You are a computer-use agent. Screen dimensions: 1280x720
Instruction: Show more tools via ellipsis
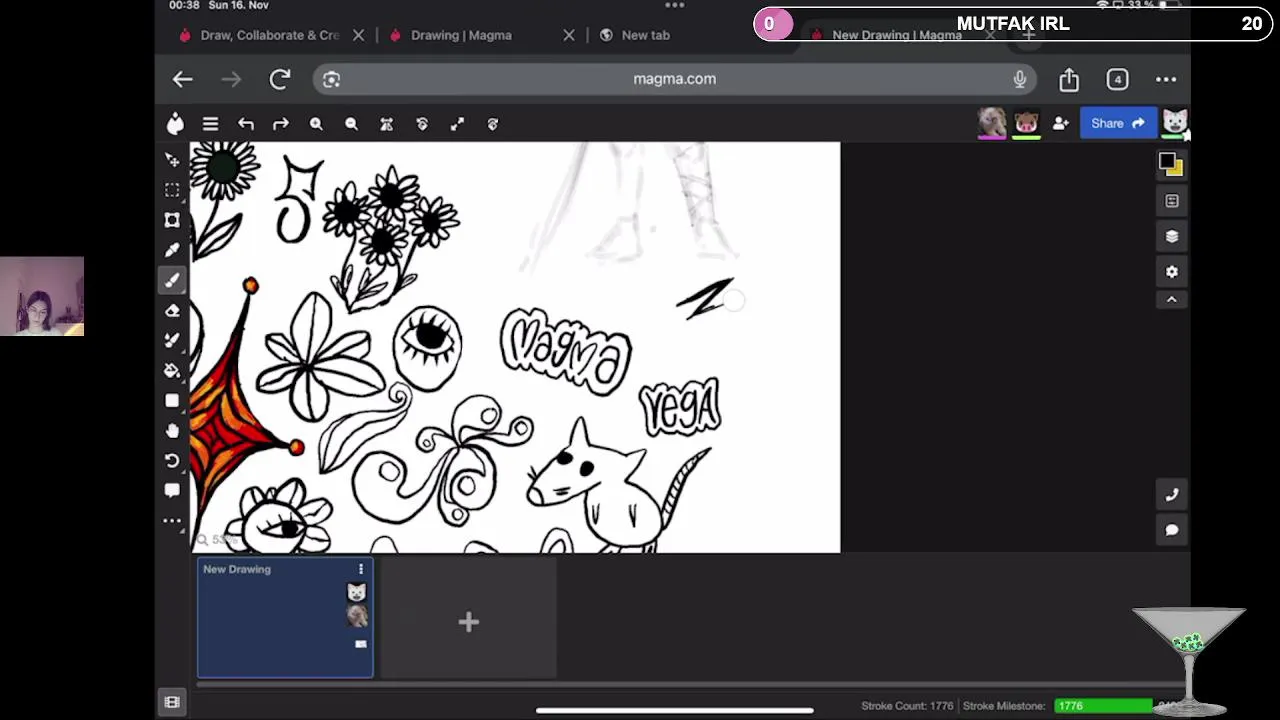[172, 521]
